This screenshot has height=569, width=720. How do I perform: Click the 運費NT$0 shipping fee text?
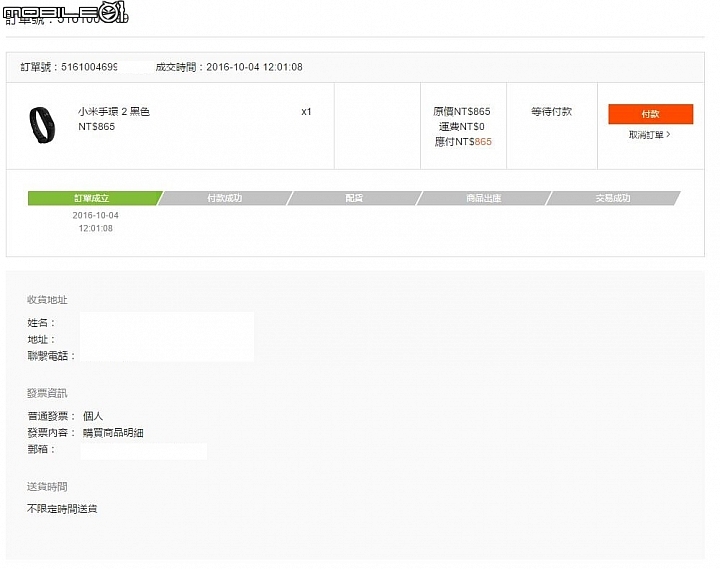tap(462, 126)
